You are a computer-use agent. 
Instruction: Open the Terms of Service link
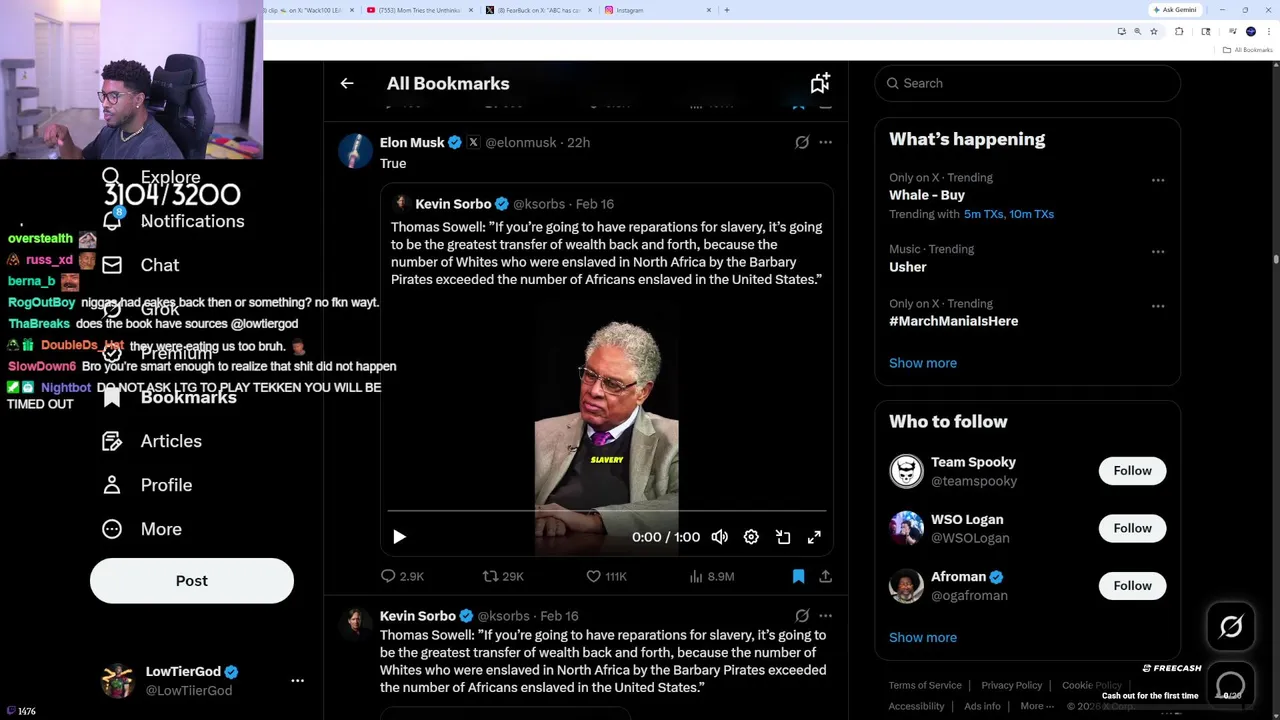(x=925, y=685)
